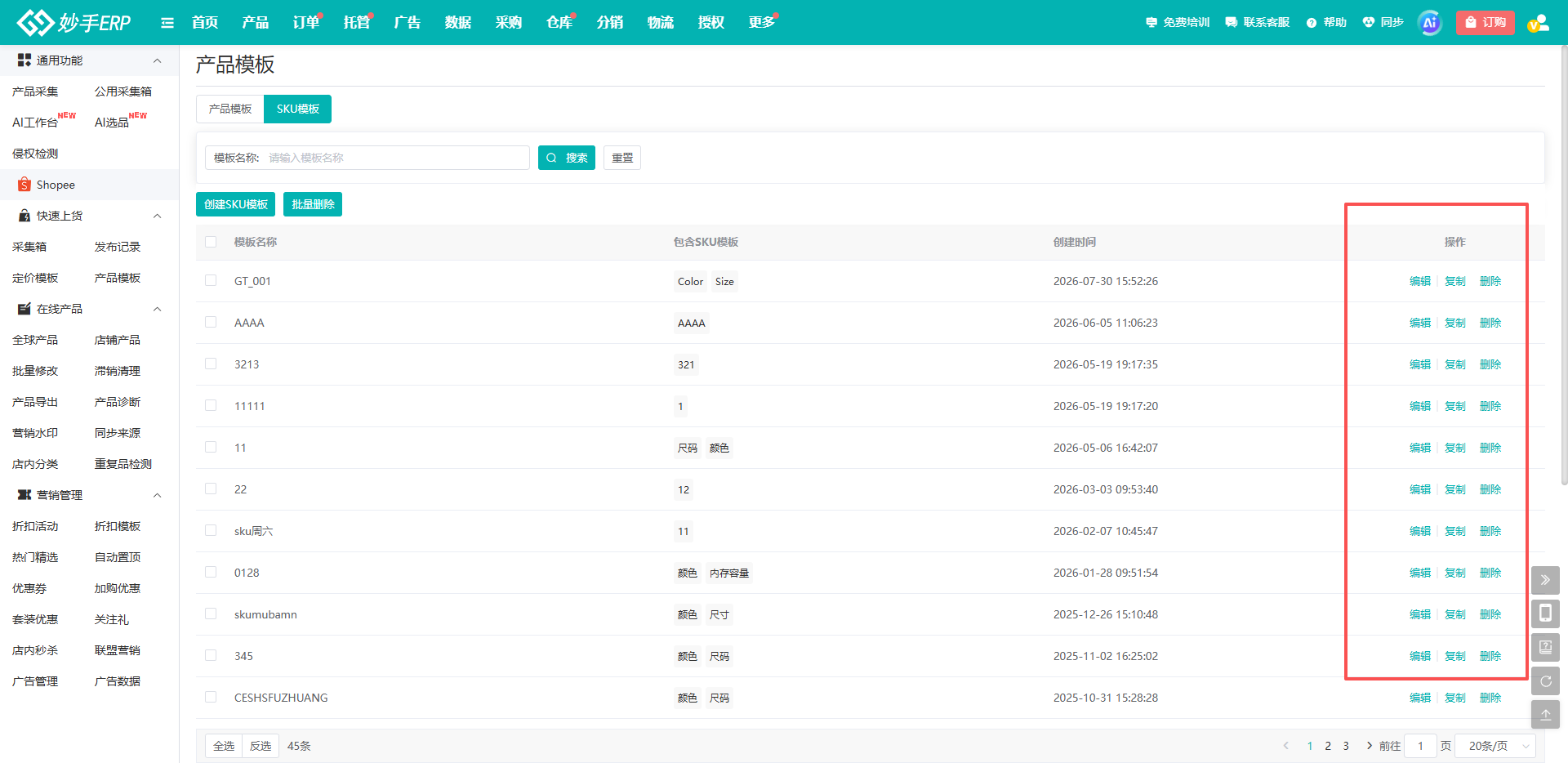The width and height of the screenshot is (1568, 763).
Task: Switch to the SKU模板 tab
Action: click(297, 109)
